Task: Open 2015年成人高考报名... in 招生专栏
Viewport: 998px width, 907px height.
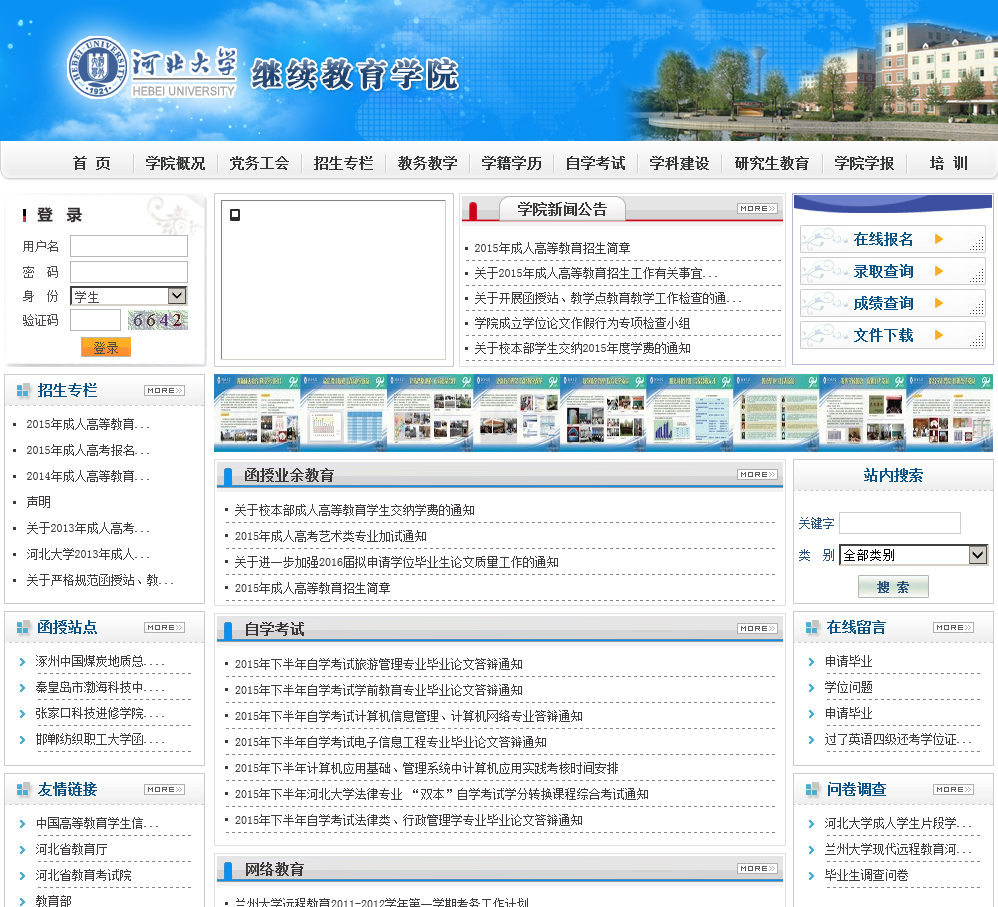Action: click(88, 451)
